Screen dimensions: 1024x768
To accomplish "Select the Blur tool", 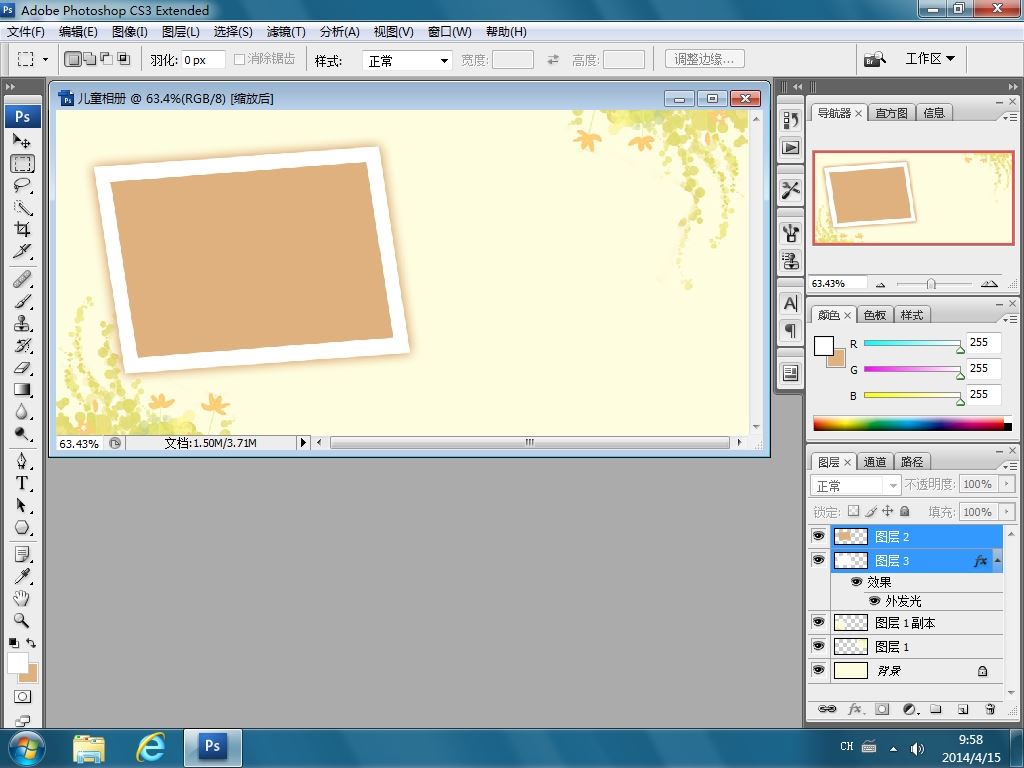I will click(22, 411).
